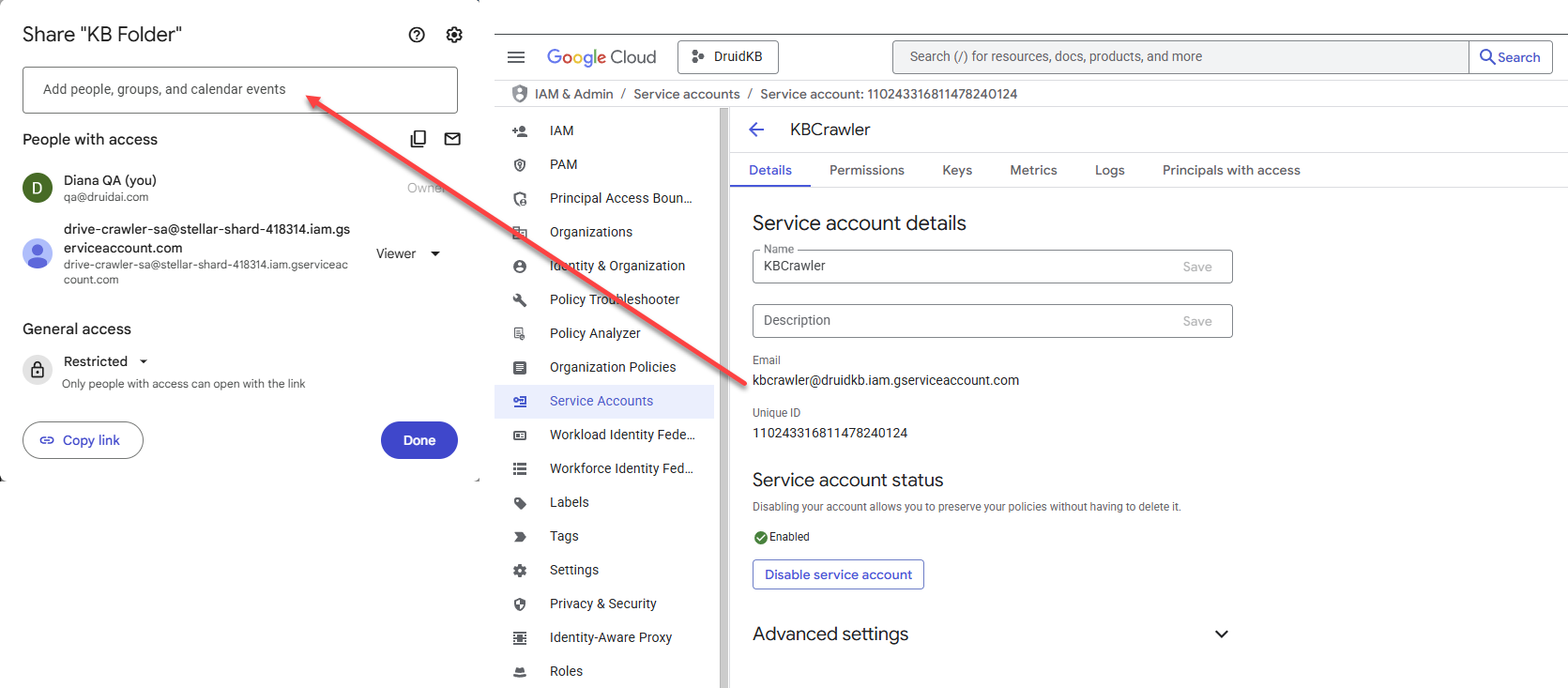Click Workload Identity Federation icon
Screen dimensions: 1568x688
click(520, 436)
